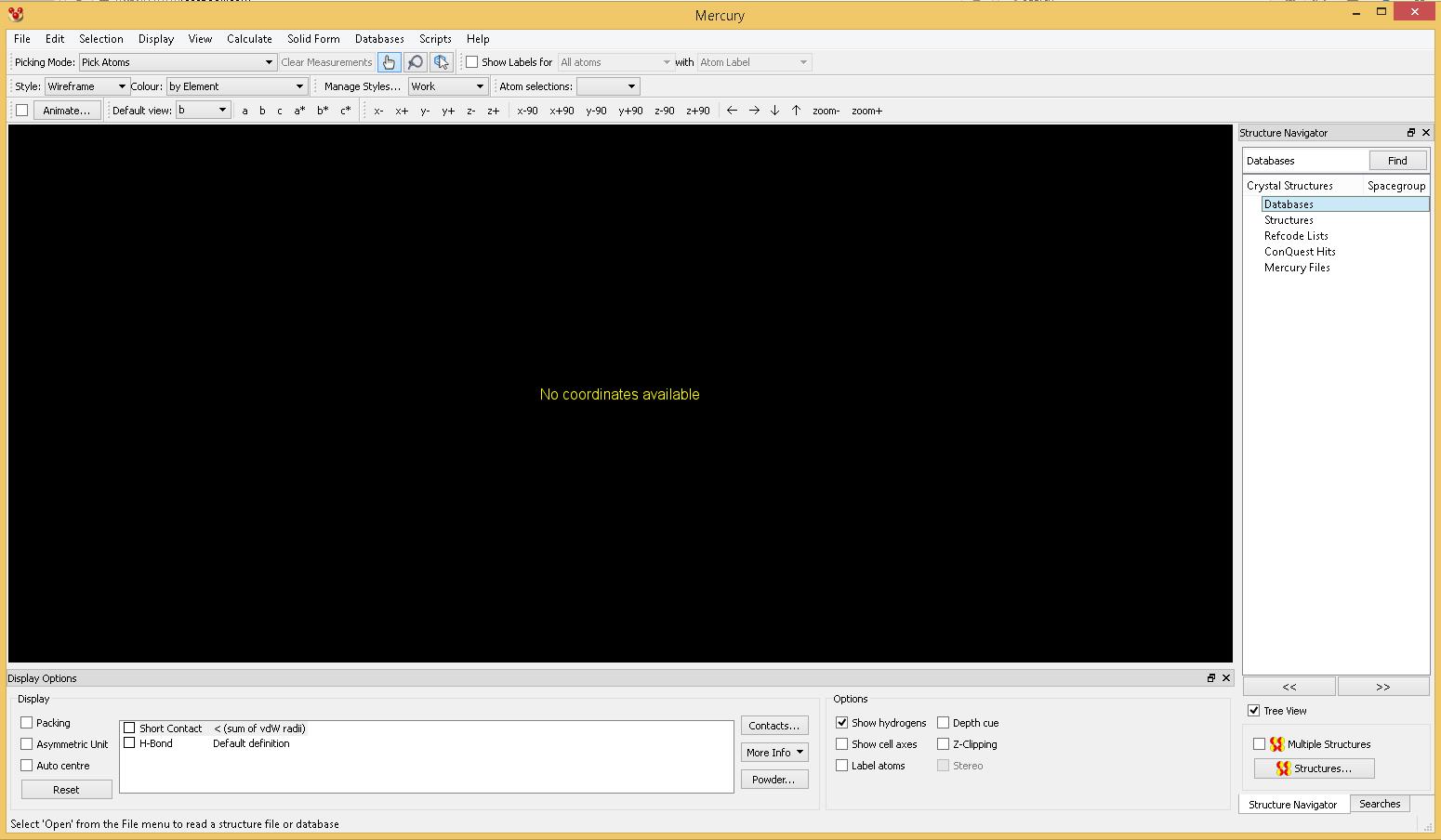1441x840 pixels.
Task: Open the Default view dropdown
Action: [x=204, y=111]
